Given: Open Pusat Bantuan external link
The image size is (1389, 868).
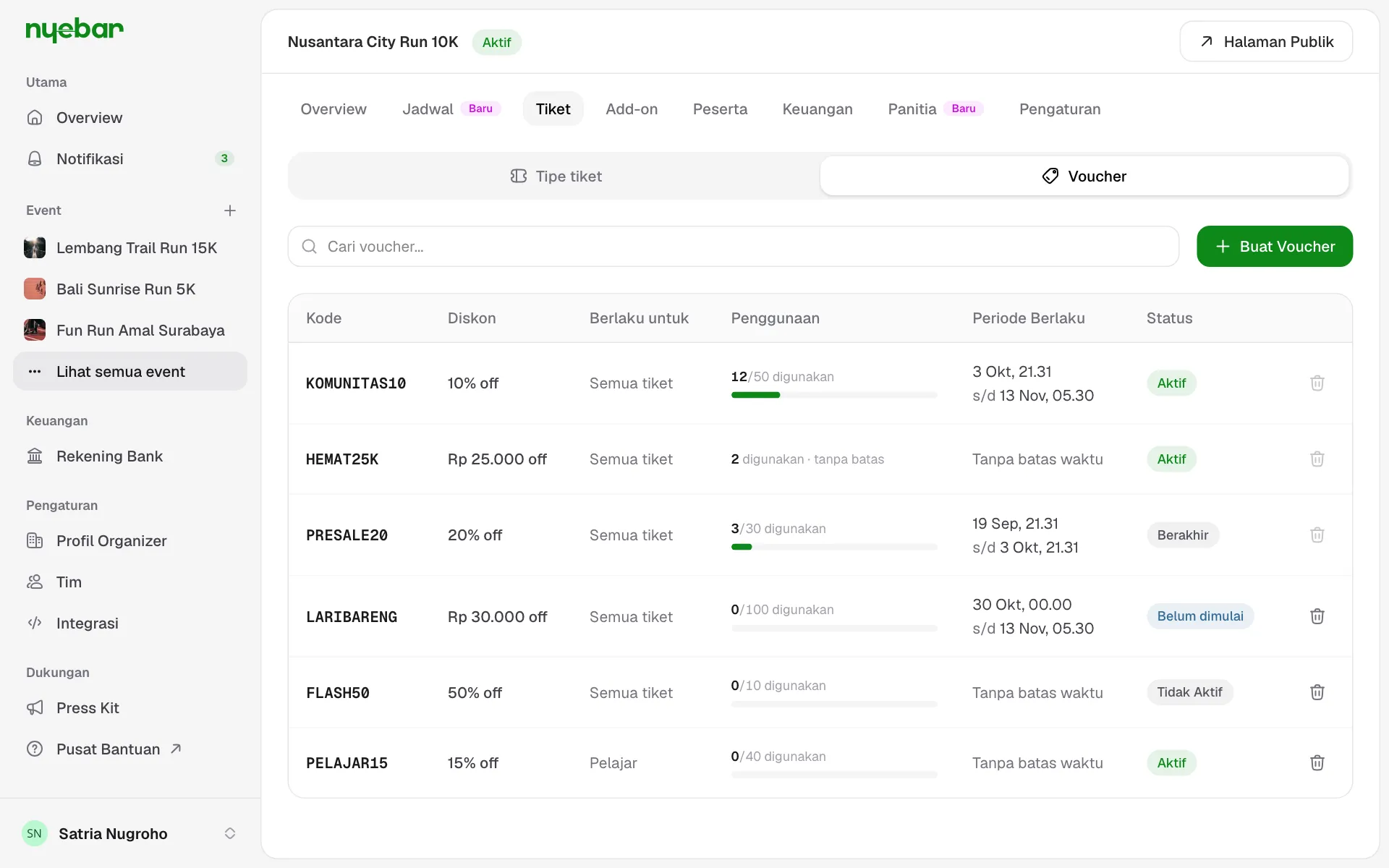Looking at the screenshot, I should (130, 749).
